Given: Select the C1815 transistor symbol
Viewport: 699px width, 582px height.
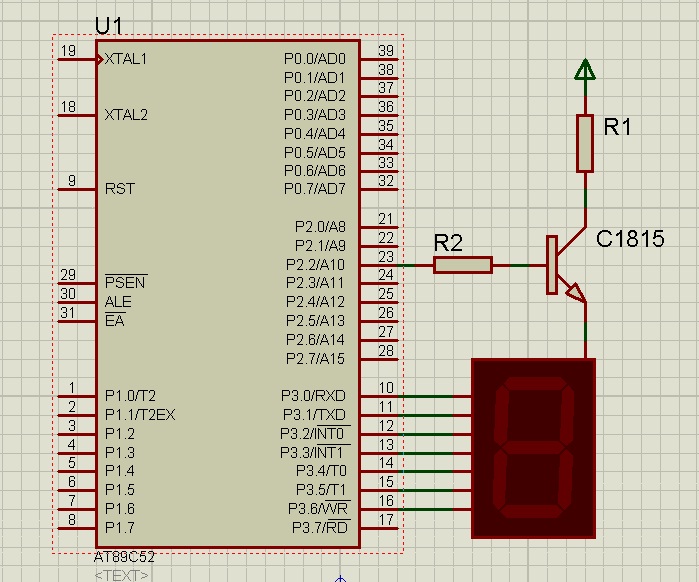Looking at the screenshot, I should pos(565,265).
